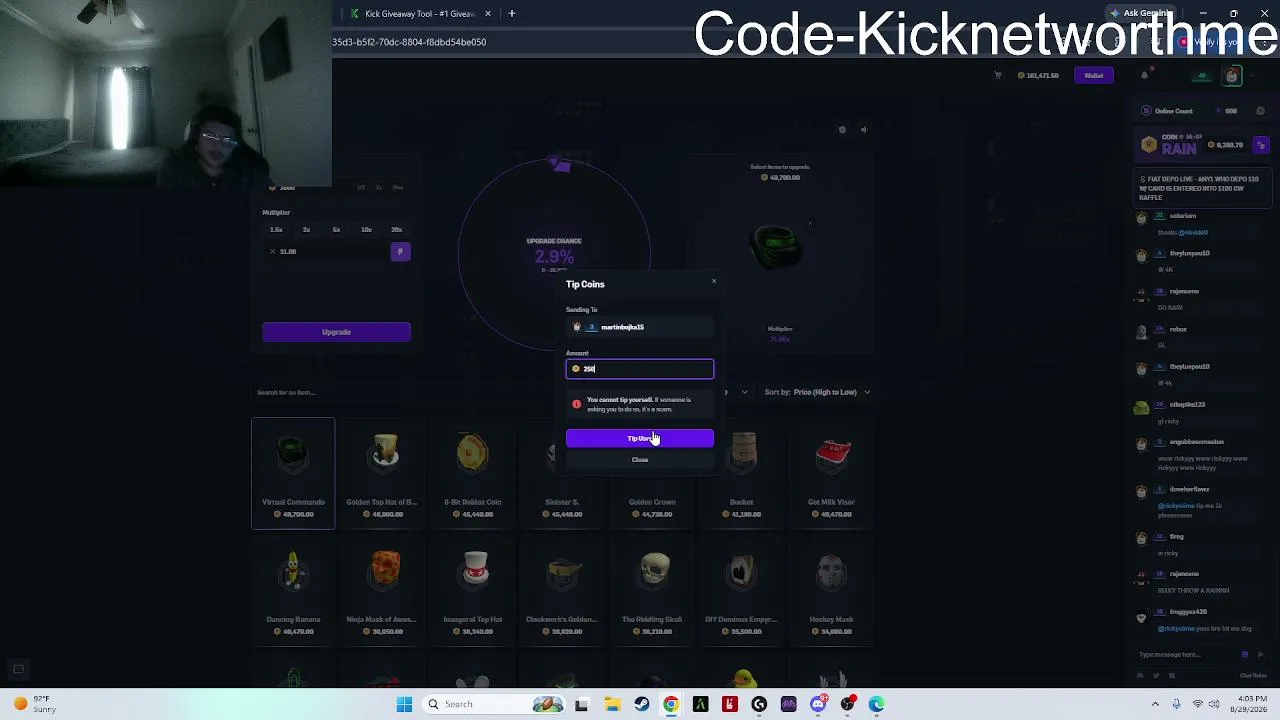
Task: Select The Riddling Skull item
Action: click(x=652, y=591)
